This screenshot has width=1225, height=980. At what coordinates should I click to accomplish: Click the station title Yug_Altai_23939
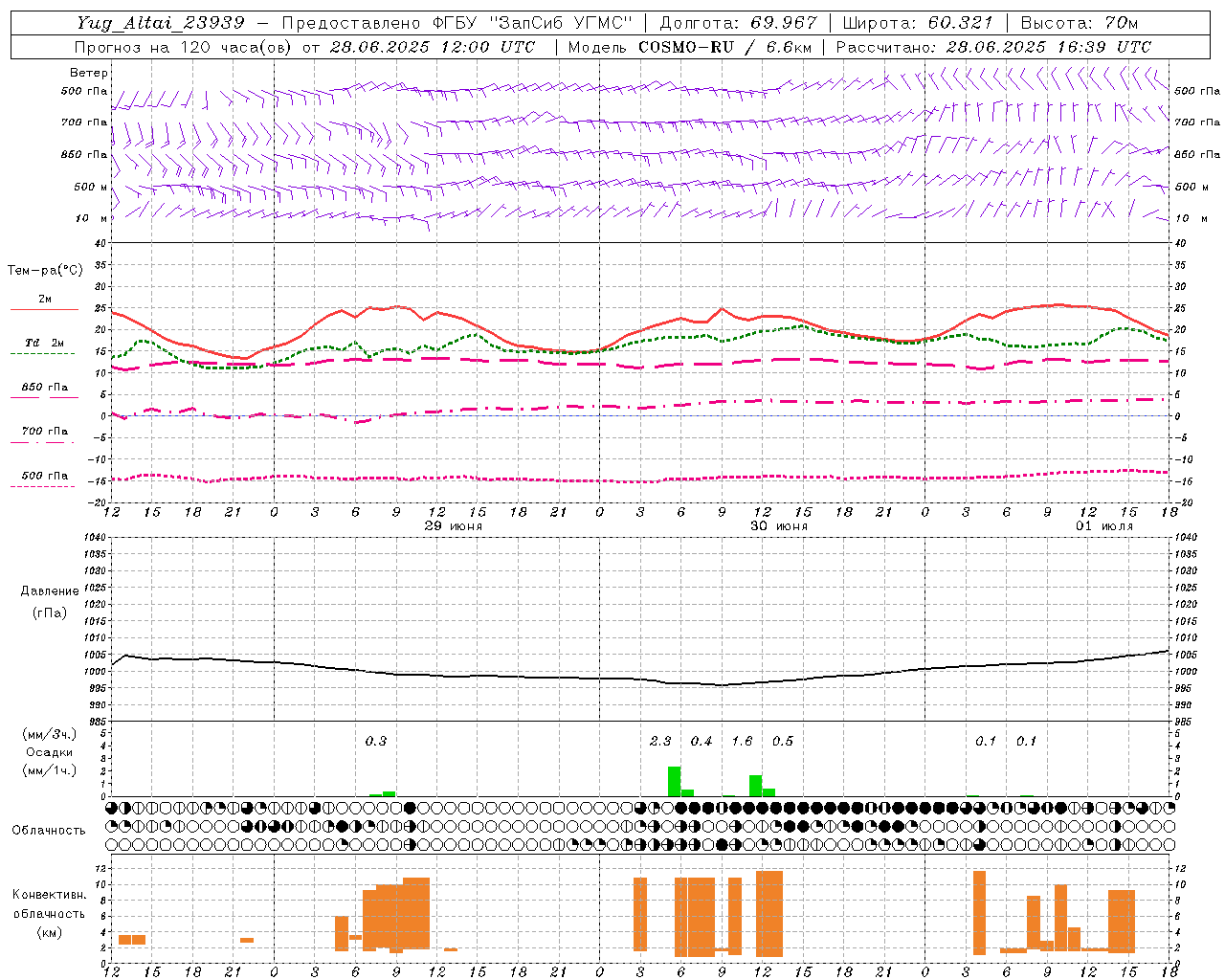(x=161, y=23)
